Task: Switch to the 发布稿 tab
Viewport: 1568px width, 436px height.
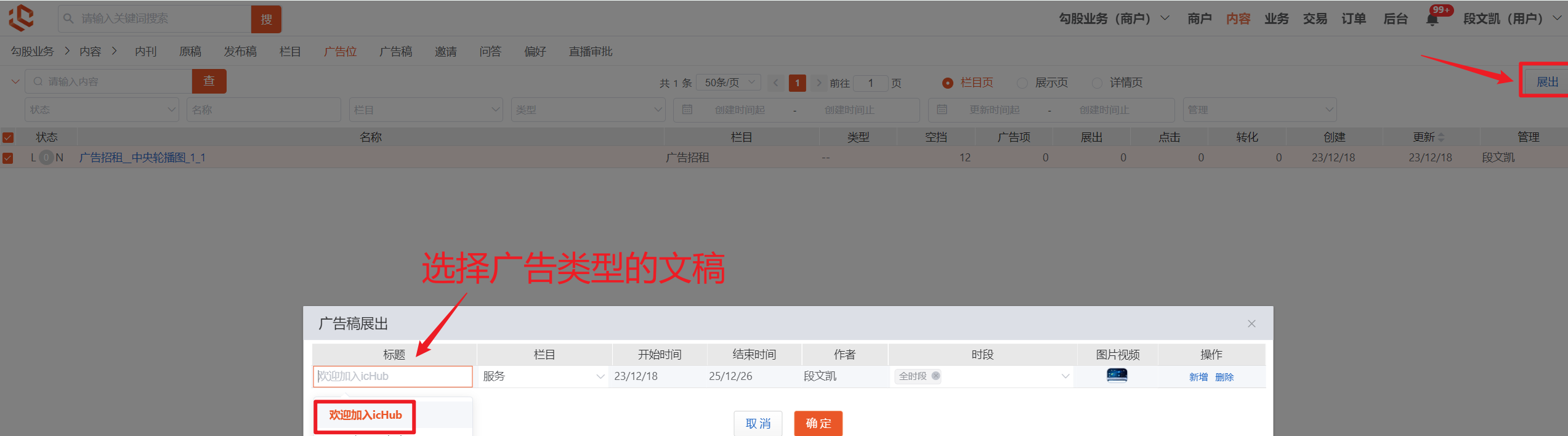Action: pyautogui.click(x=240, y=52)
